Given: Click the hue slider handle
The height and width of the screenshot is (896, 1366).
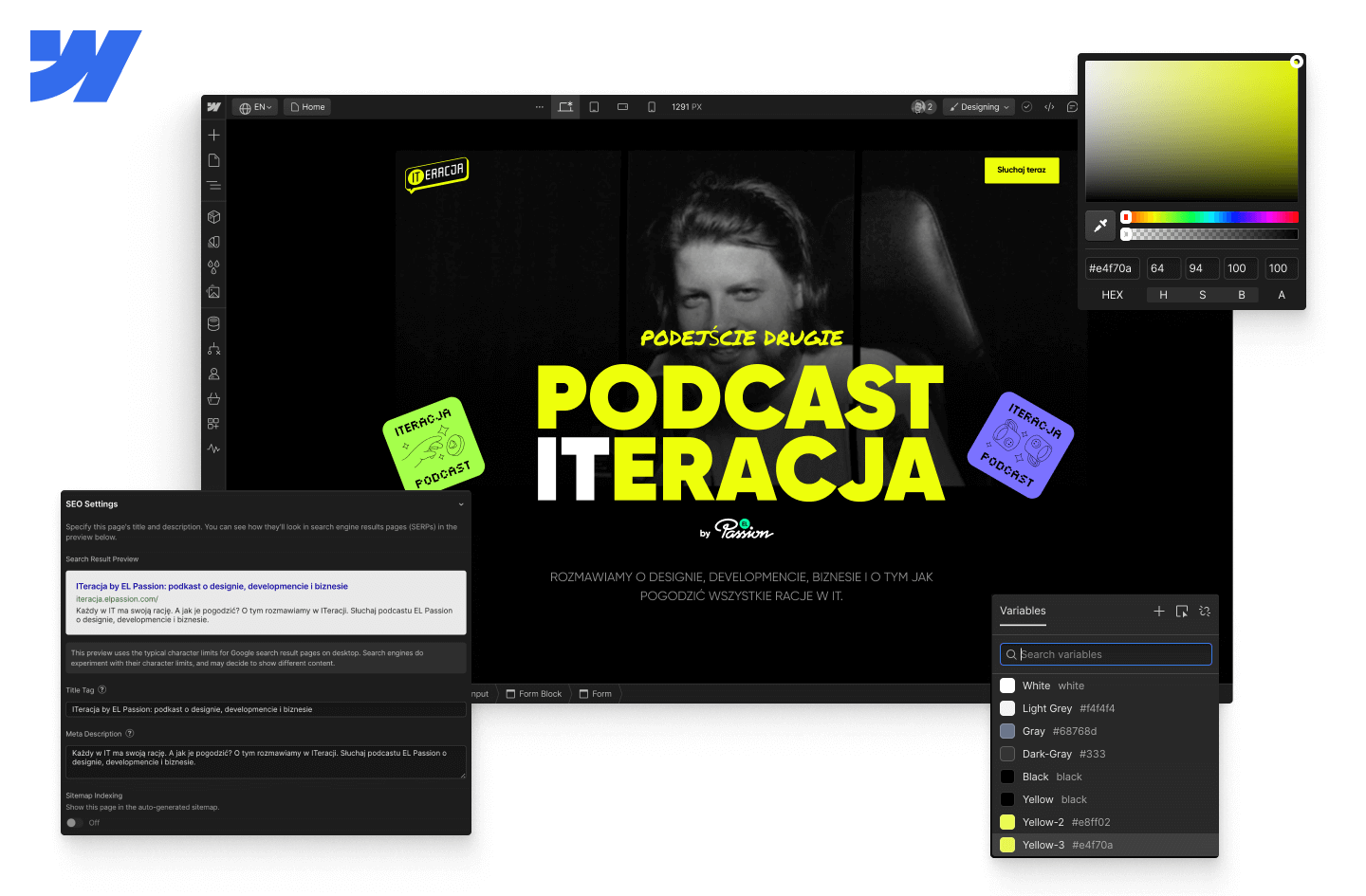Looking at the screenshot, I should pos(1126,217).
